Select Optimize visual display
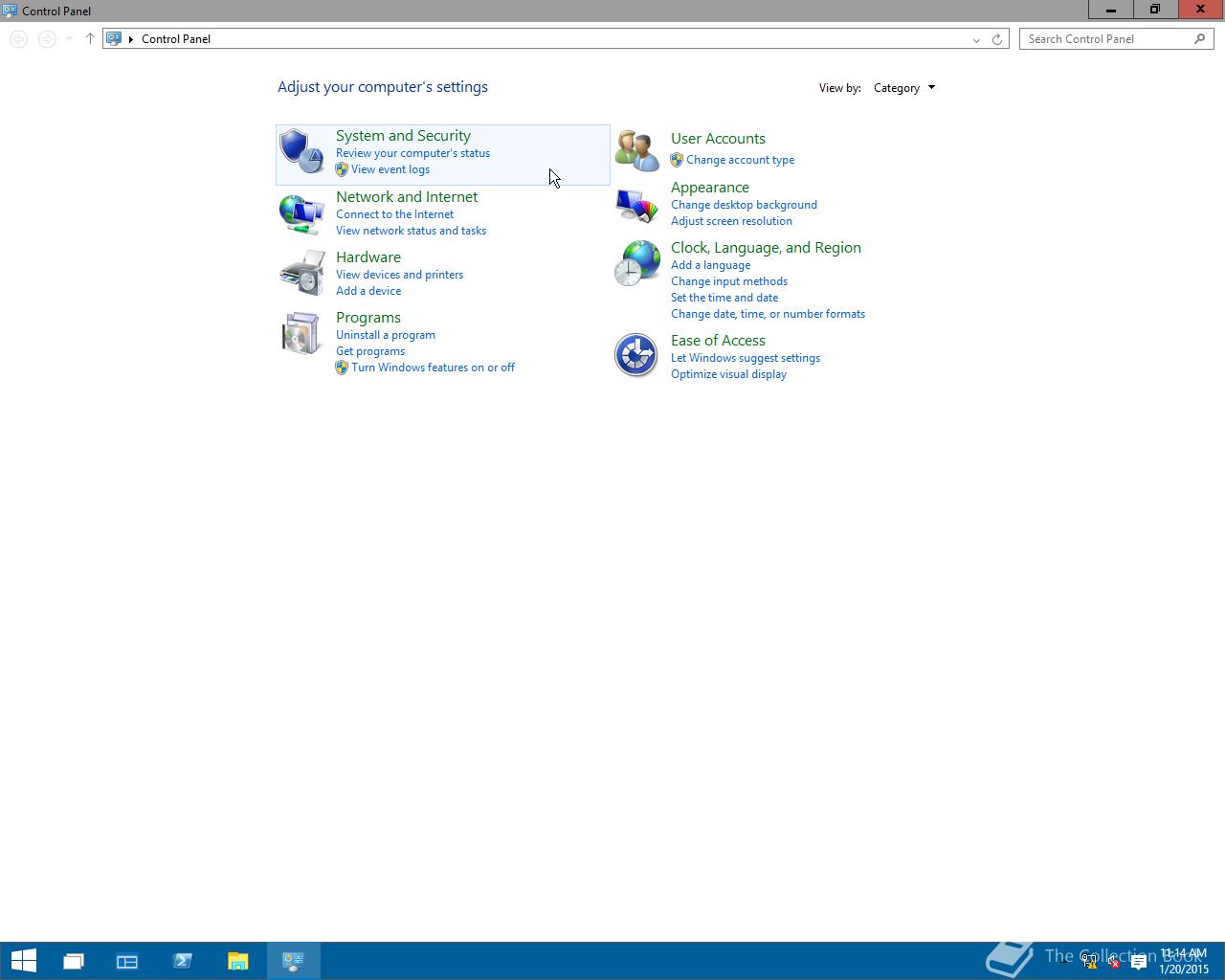The width and height of the screenshot is (1225, 980). (x=728, y=374)
